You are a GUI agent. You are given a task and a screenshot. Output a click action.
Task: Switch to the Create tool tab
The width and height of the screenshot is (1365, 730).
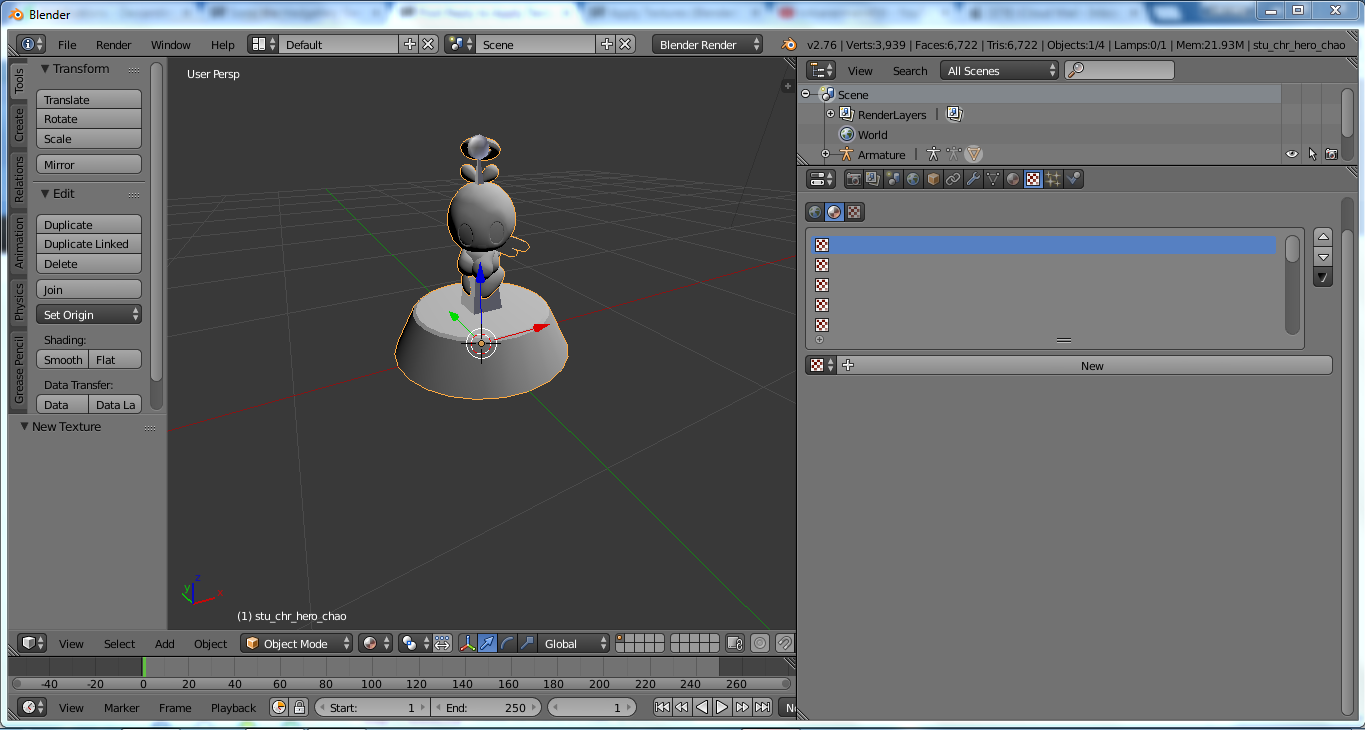19,125
